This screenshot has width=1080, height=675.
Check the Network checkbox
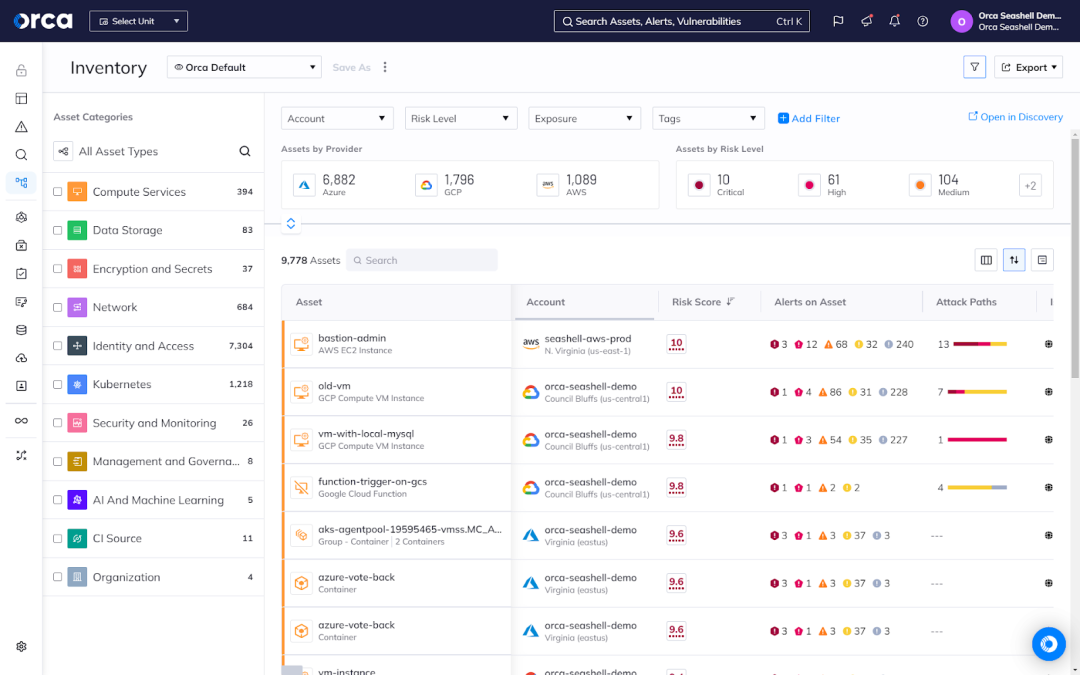58,307
